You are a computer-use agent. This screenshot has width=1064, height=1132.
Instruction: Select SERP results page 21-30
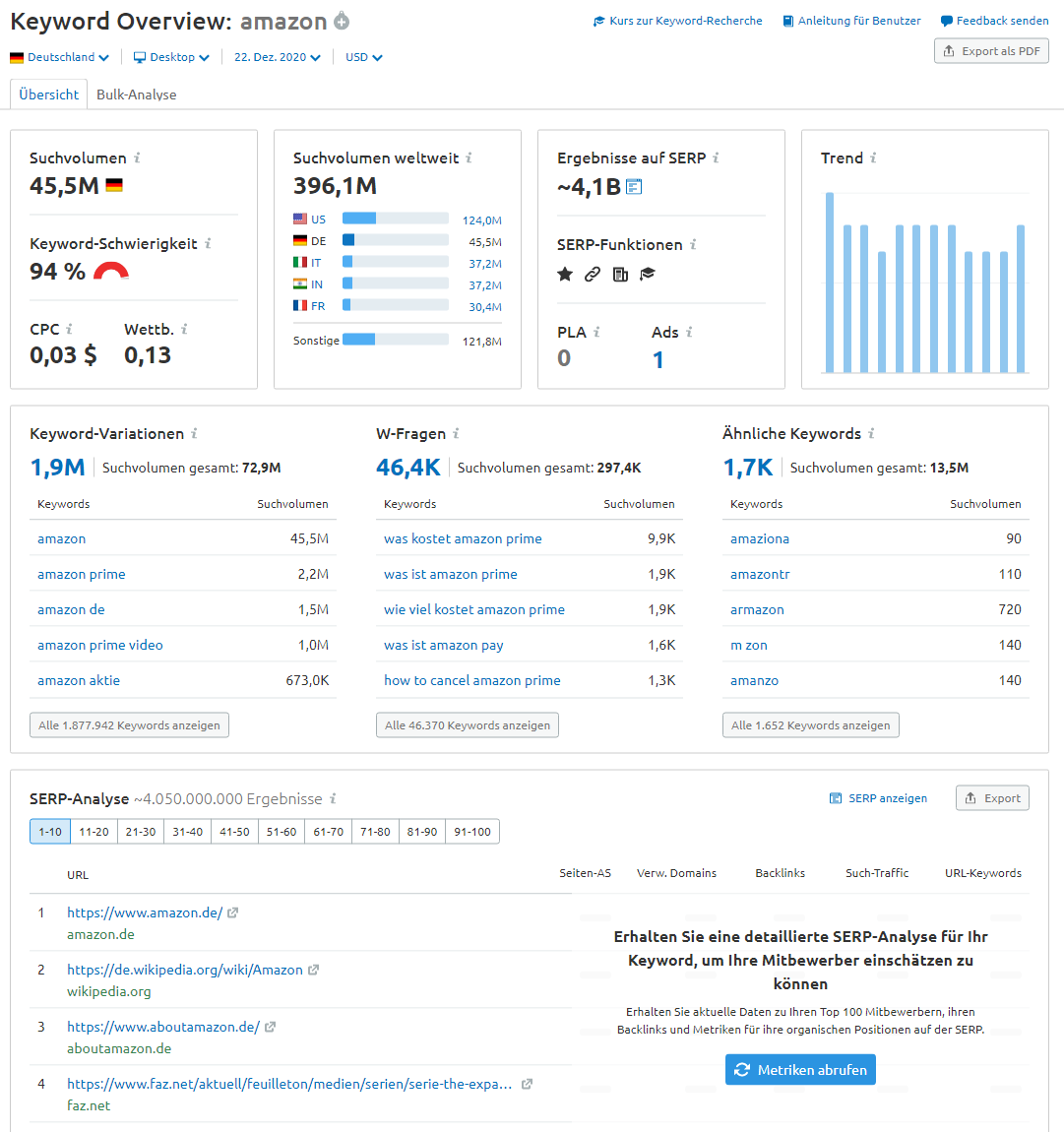pos(141,832)
